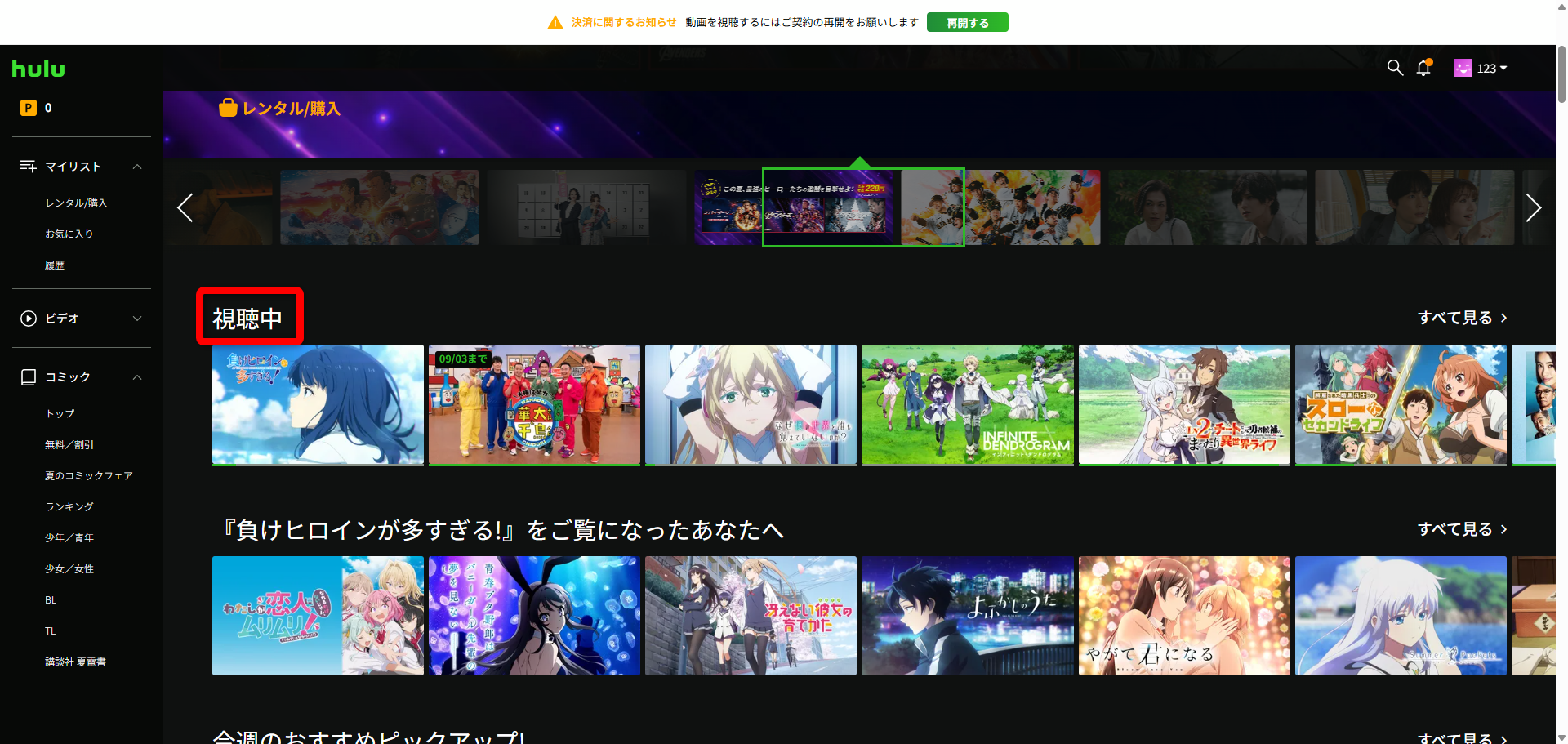Open よふかしのうた thumbnail
The height and width of the screenshot is (744, 1568).
pyautogui.click(x=968, y=616)
